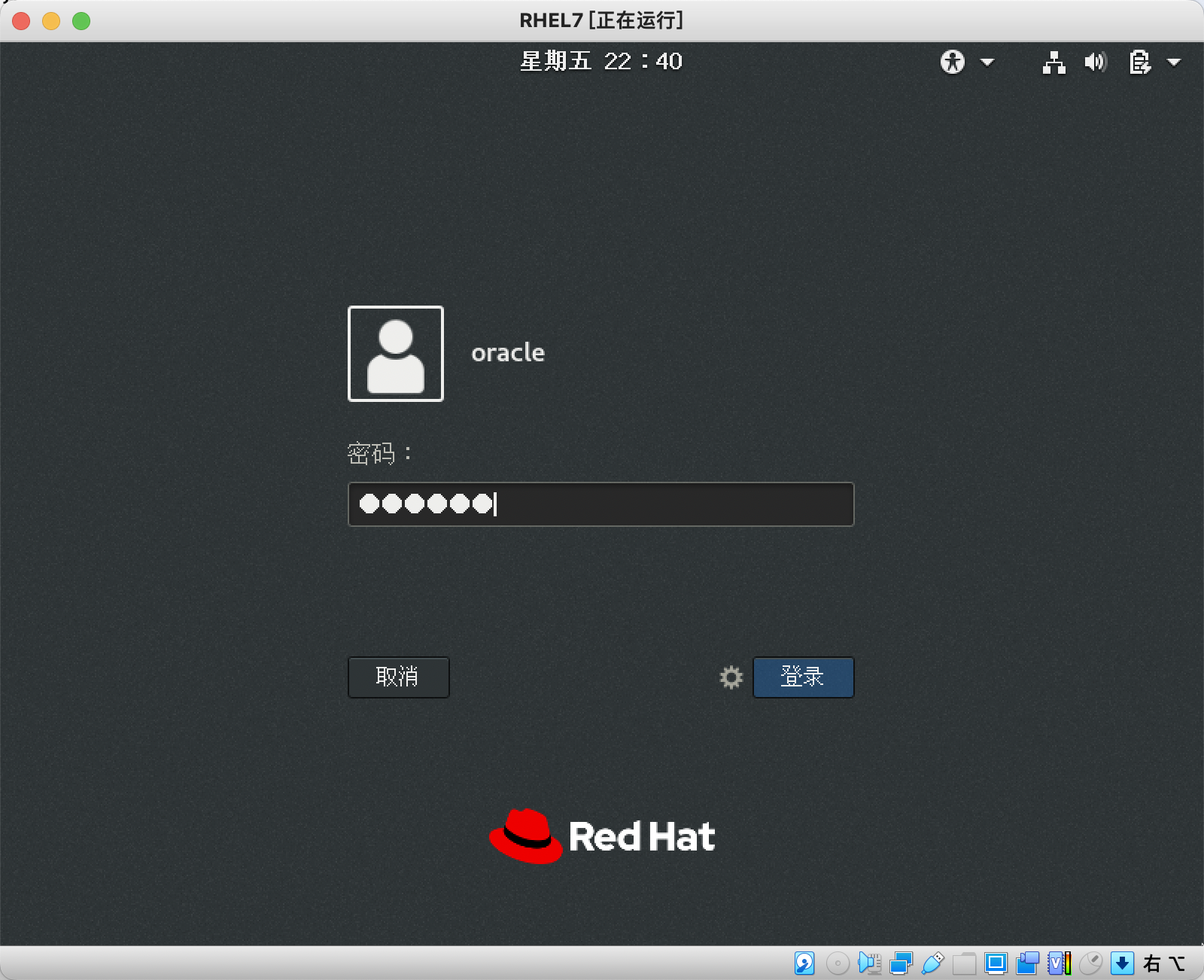This screenshot has height=980, width=1204.
Task: Open the clock showing 星期五 22:40
Action: (x=601, y=61)
